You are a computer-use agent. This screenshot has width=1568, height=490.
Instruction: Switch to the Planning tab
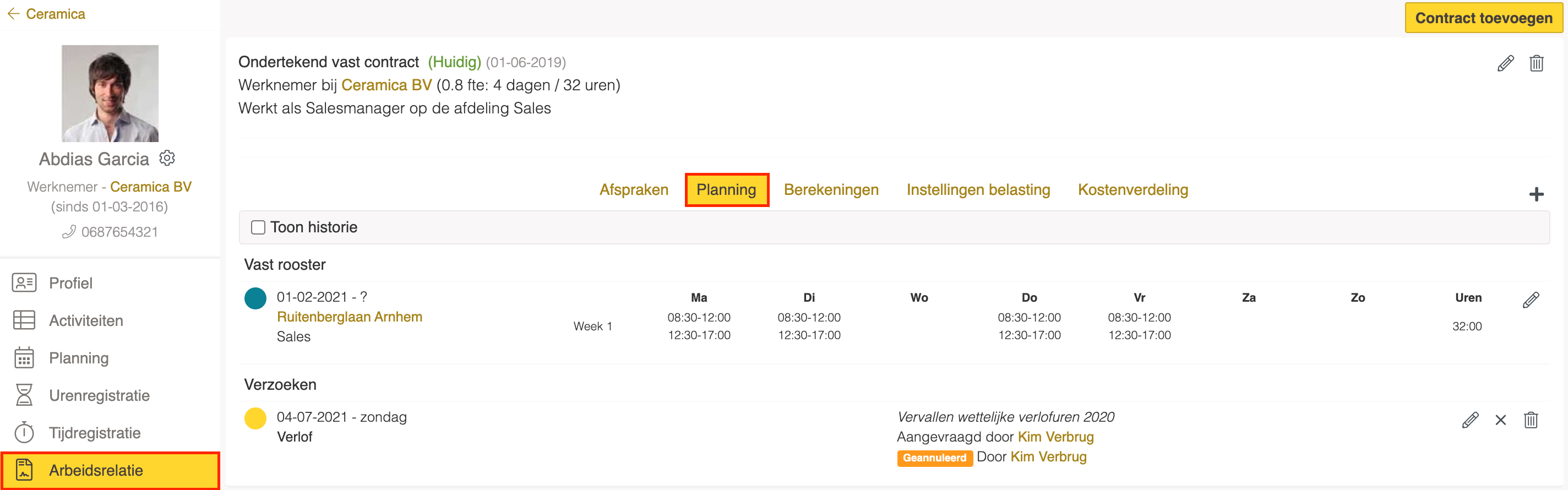click(x=726, y=190)
